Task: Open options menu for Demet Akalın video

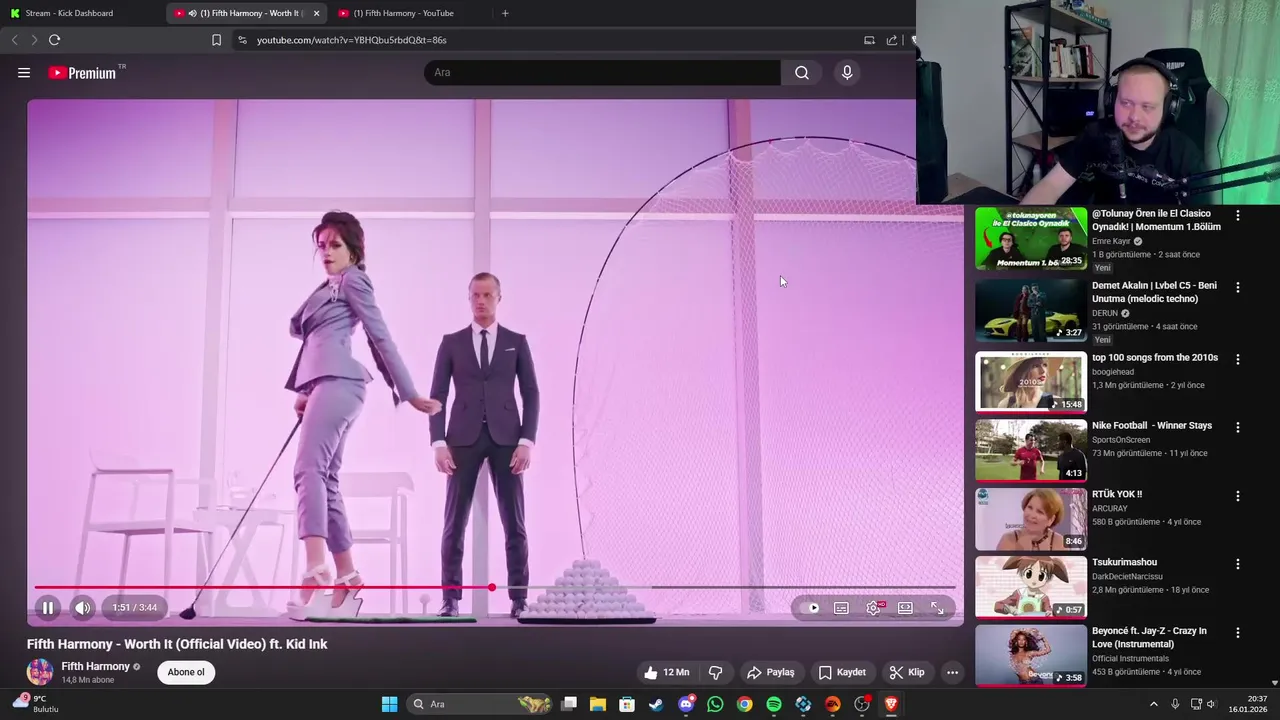Action: (x=1238, y=287)
